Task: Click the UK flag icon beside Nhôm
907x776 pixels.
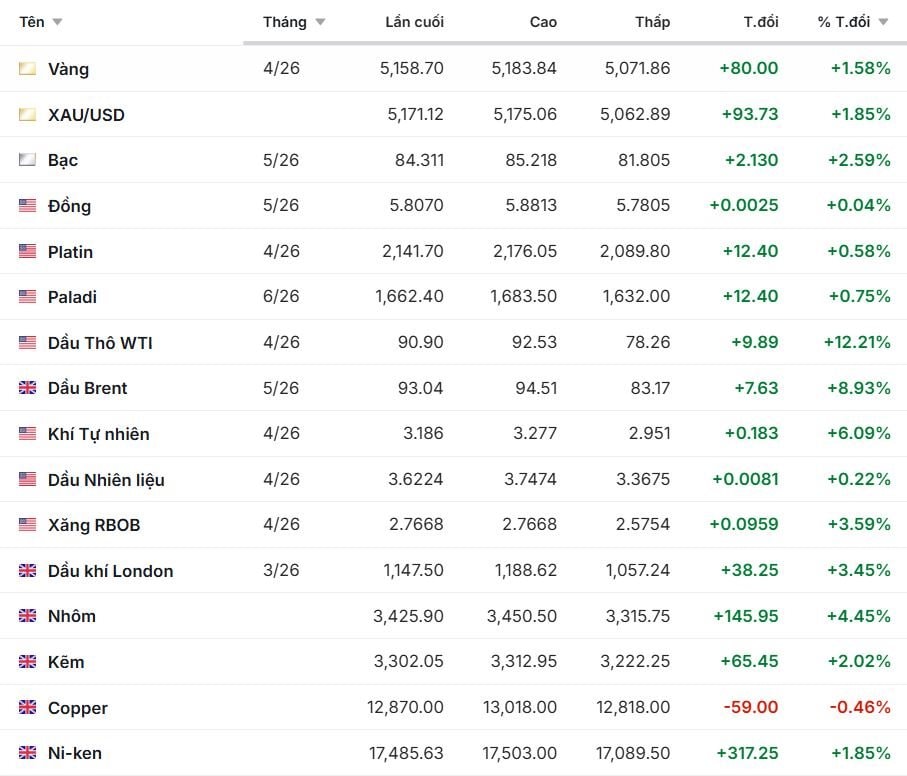Action: (x=27, y=616)
